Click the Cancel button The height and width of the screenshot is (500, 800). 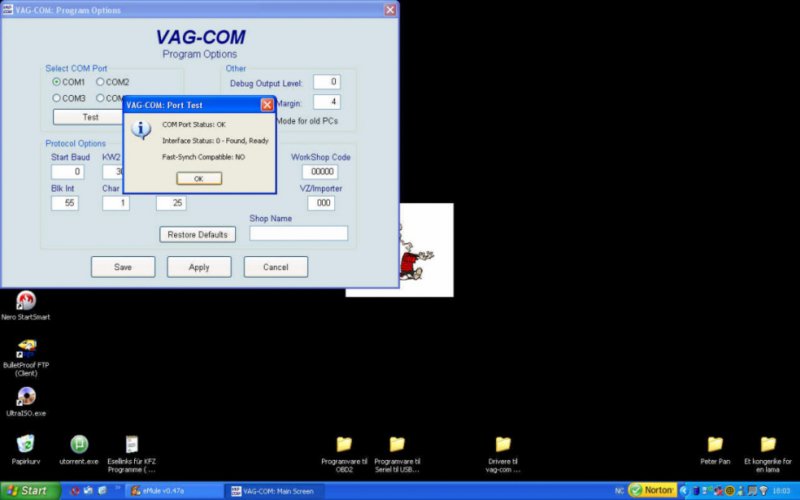tap(276, 267)
